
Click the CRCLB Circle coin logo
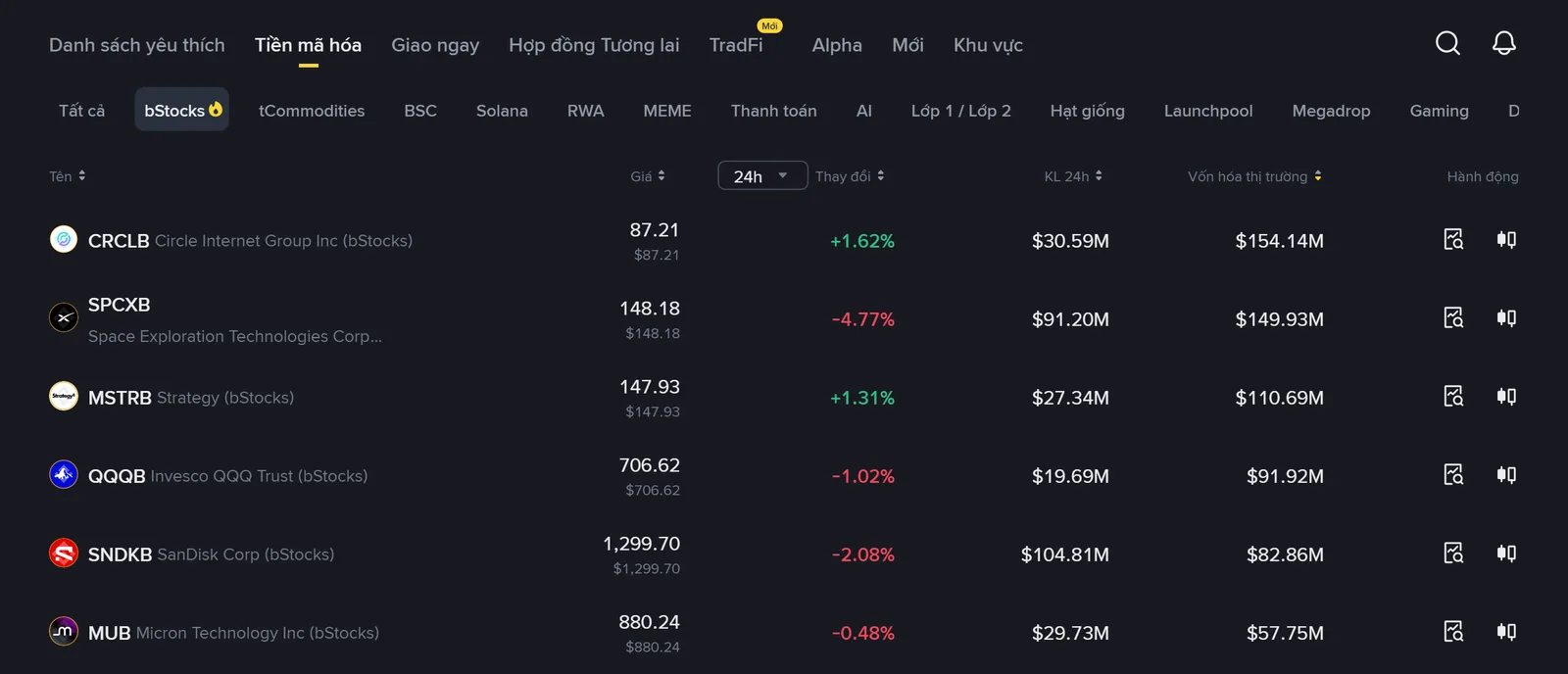pos(64,239)
